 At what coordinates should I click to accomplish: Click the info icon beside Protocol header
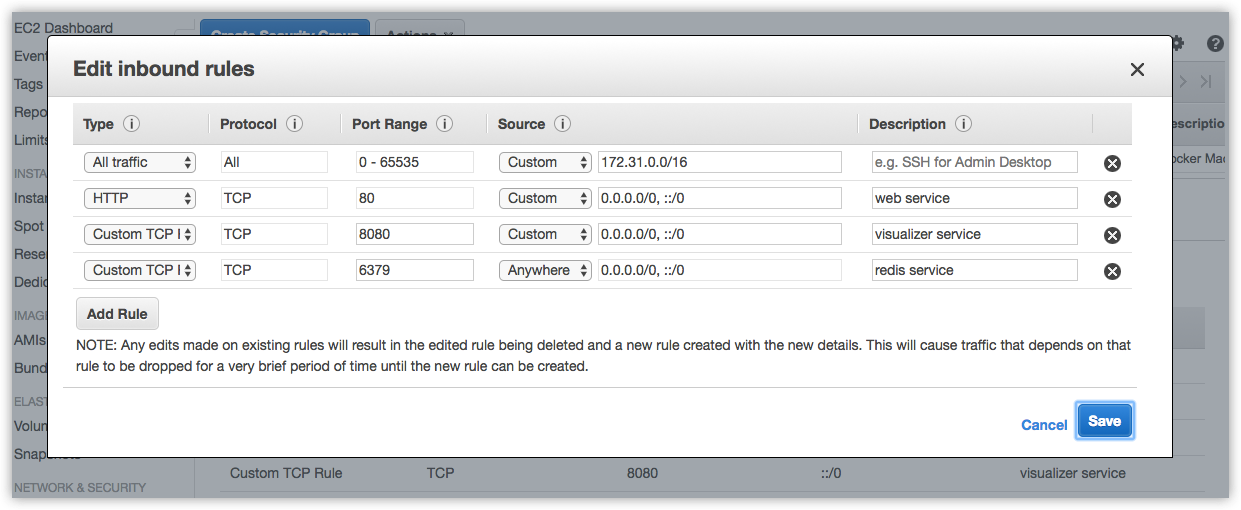294,124
